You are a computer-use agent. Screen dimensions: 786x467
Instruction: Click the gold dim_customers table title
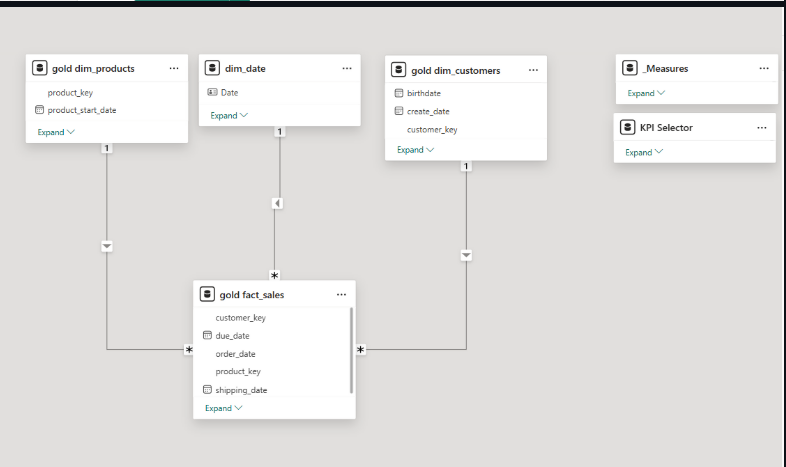[x=456, y=71]
